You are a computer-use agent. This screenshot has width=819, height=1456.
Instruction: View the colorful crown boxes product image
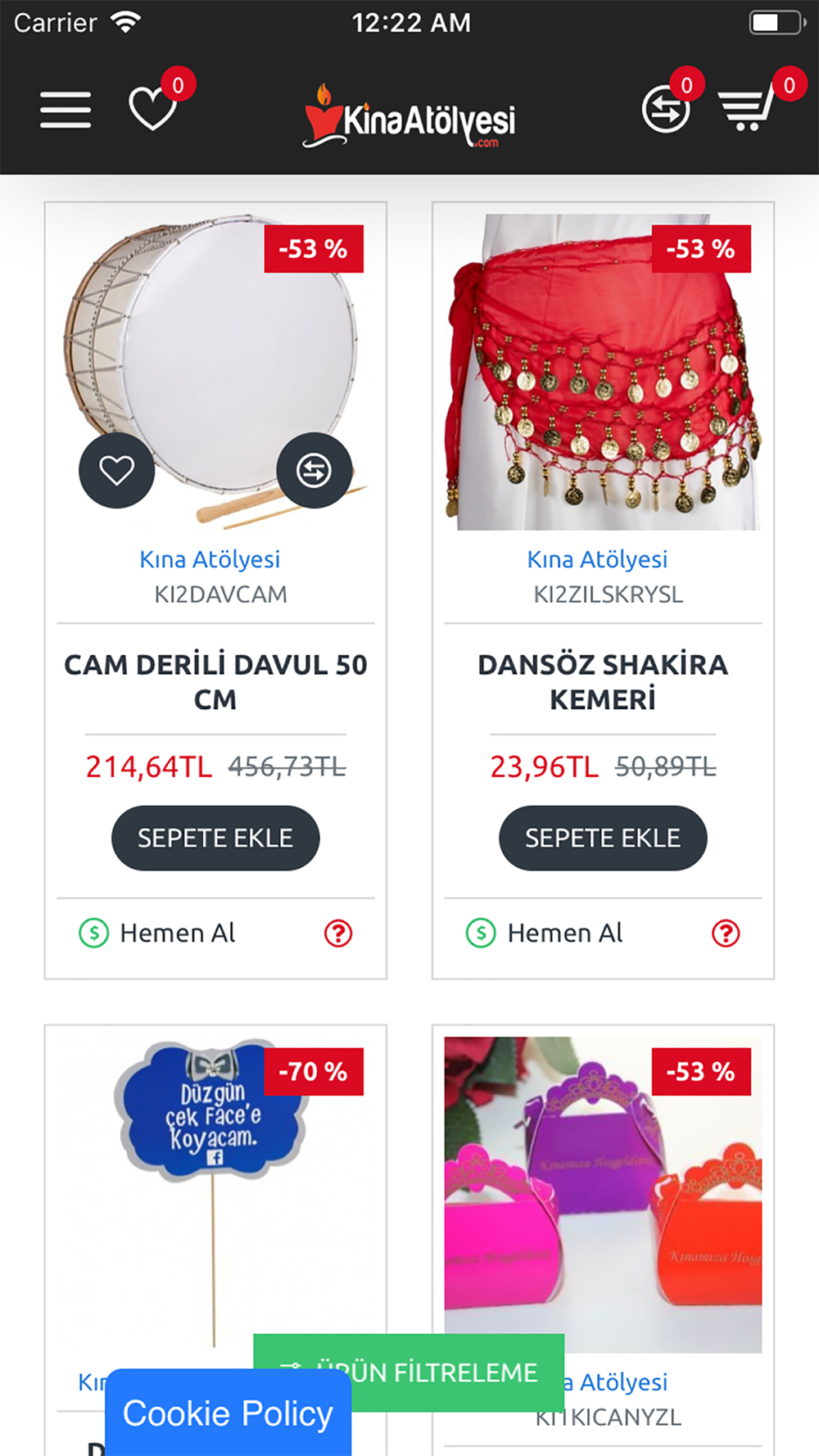pyautogui.click(x=603, y=1195)
